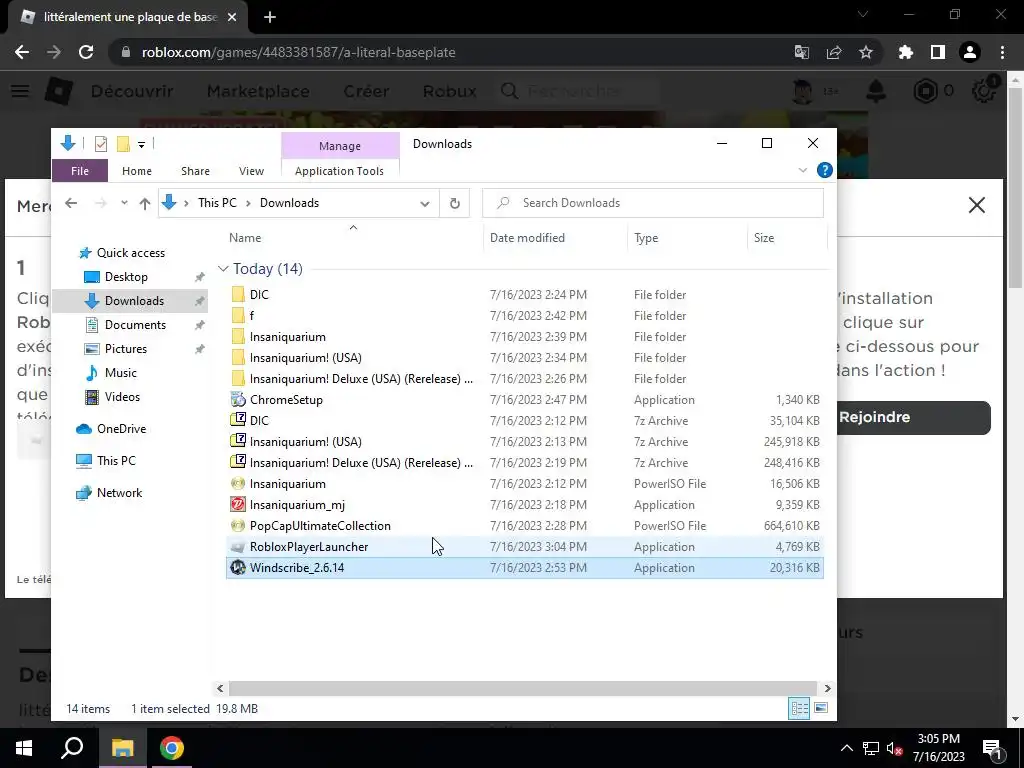Viewport: 1024px width, 768px height.
Task: Switch to Large icons view button
Action: point(821,709)
